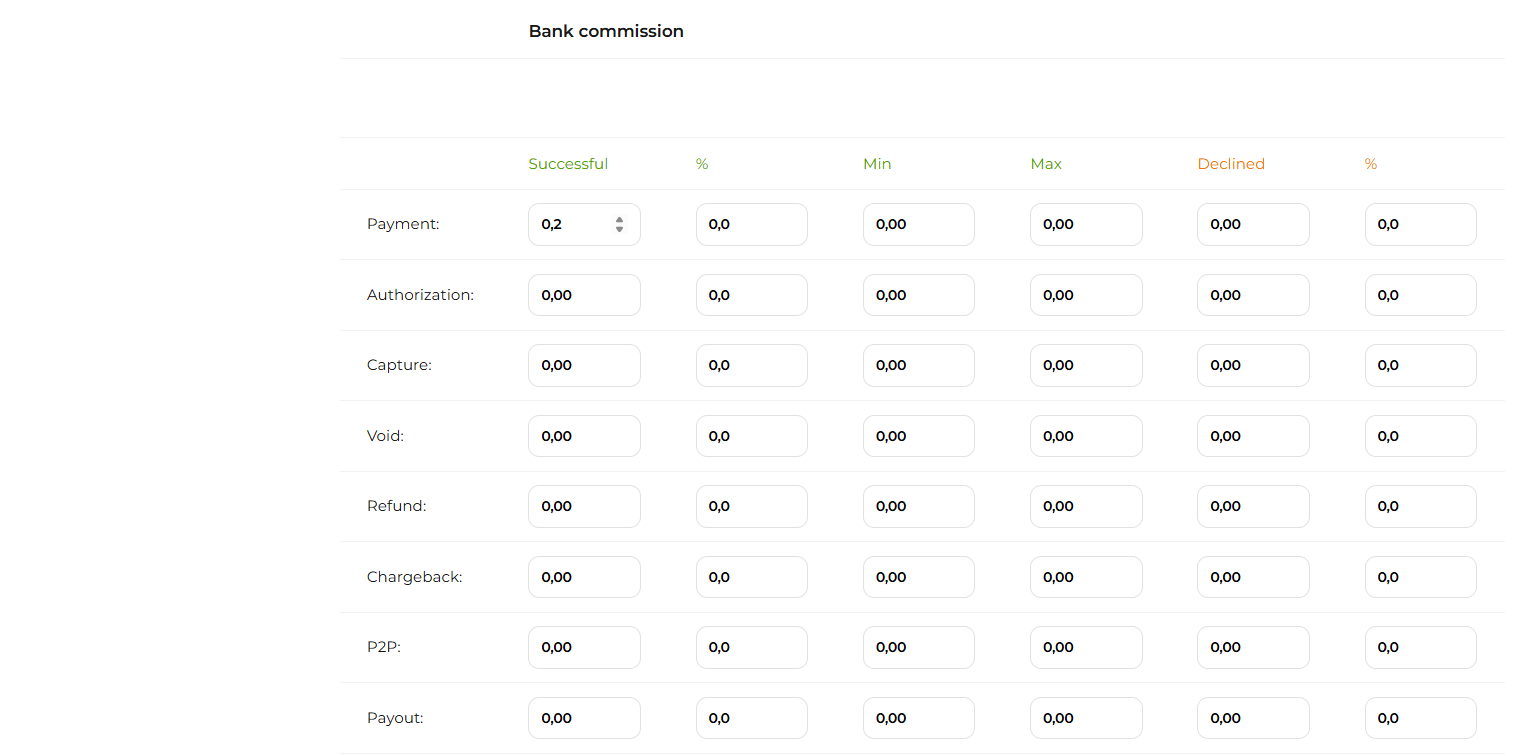Focus the Refund Successful amount field

click(x=584, y=507)
